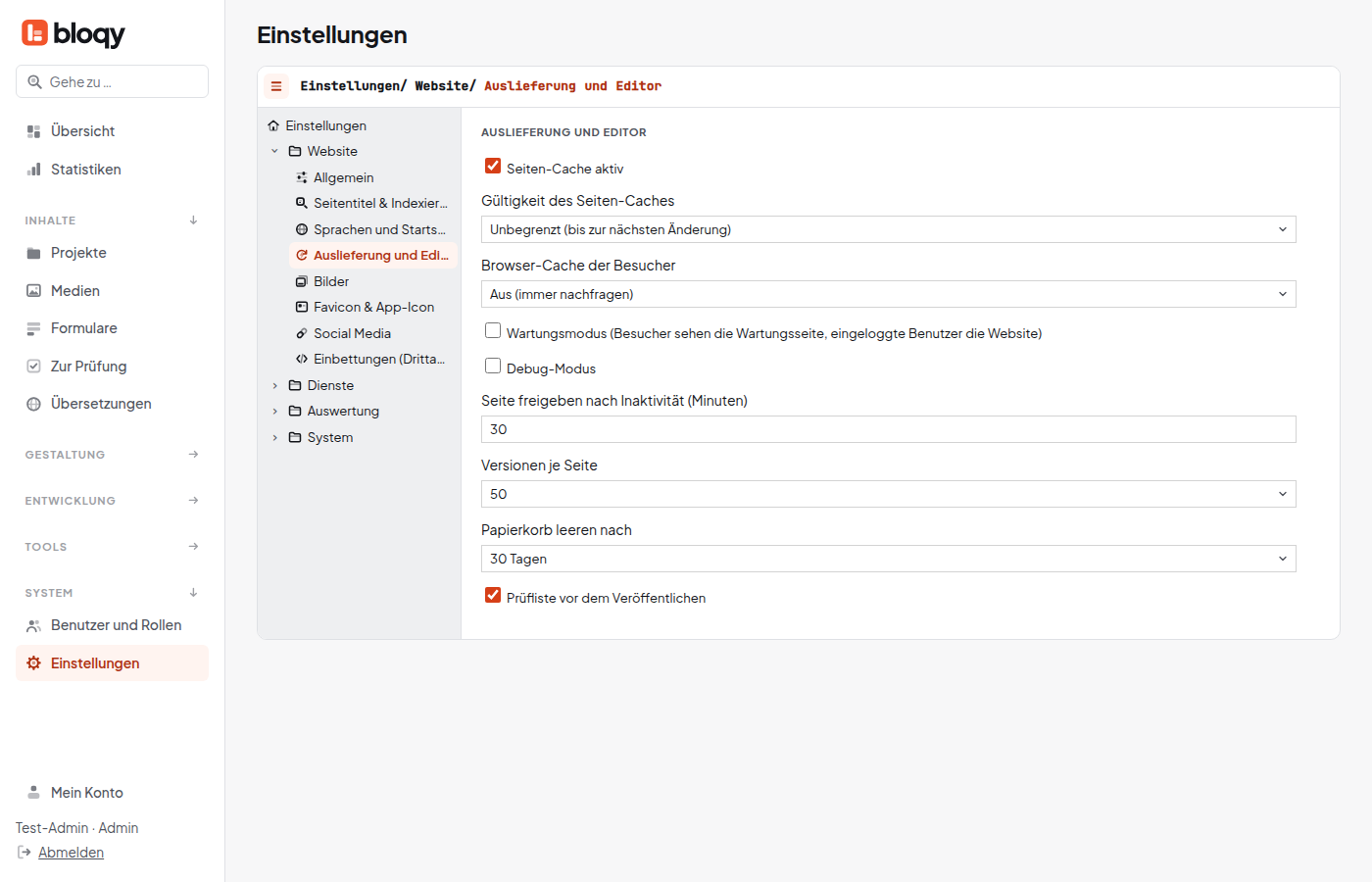Screen dimensions: 1372x882
Task: Click the Medien image icon
Action: pyautogui.click(x=33, y=291)
